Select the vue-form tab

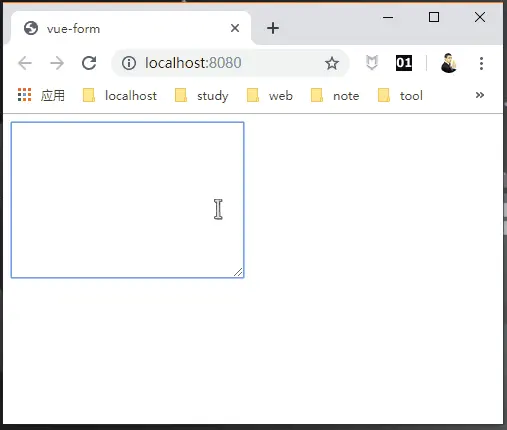130,28
